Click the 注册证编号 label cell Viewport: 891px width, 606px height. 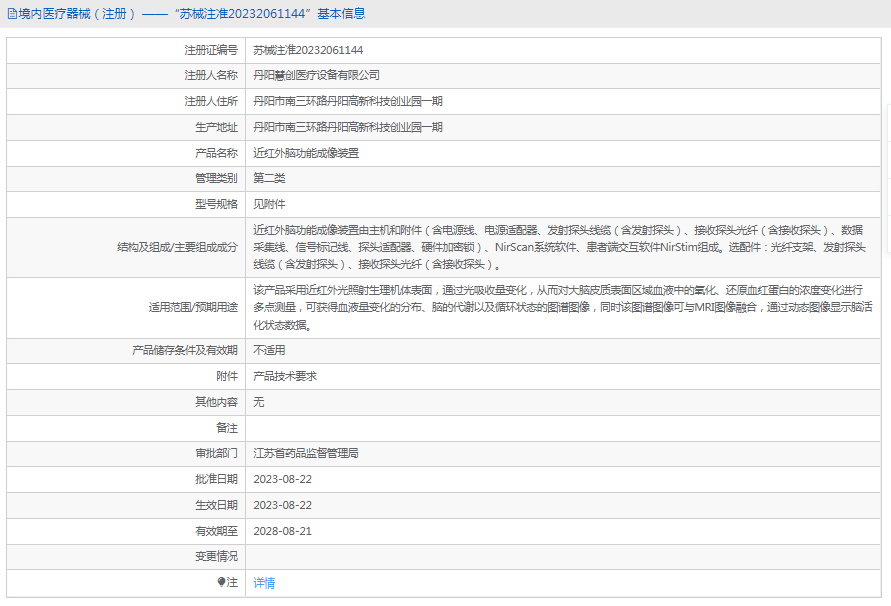pos(211,50)
